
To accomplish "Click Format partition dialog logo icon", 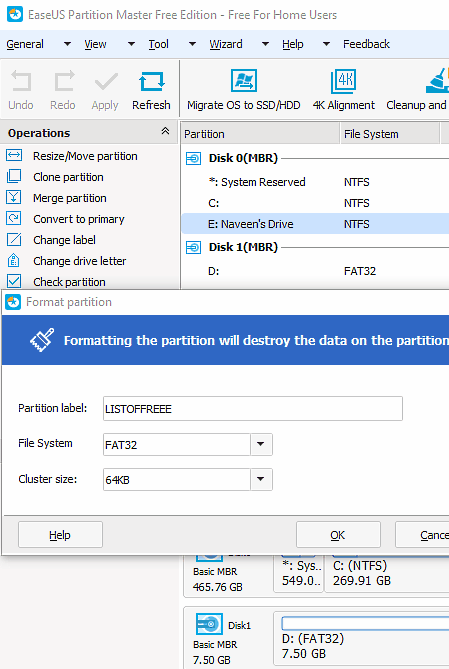I will pyautogui.click(x=13, y=302).
